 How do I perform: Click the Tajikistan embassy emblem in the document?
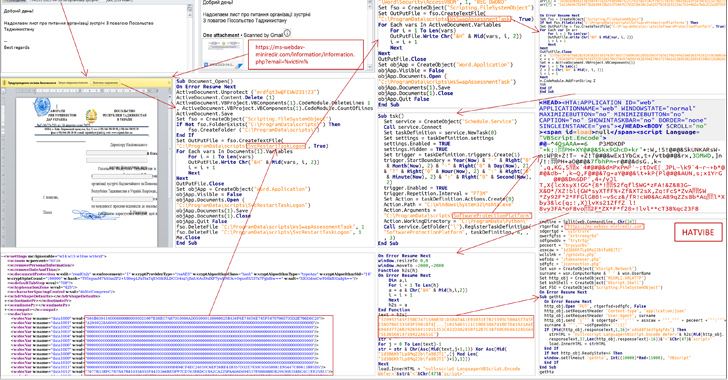pos(91,115)
